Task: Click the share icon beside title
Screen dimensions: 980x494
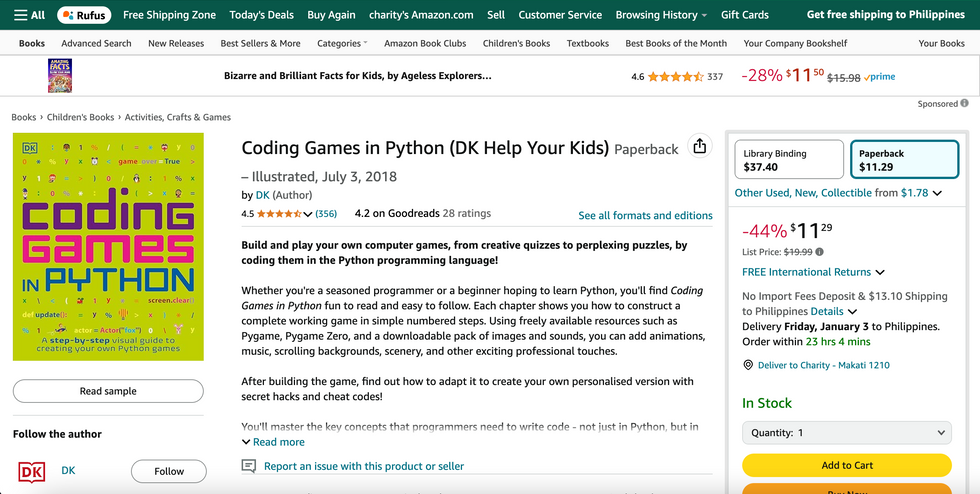Action: tap(699, 146)
